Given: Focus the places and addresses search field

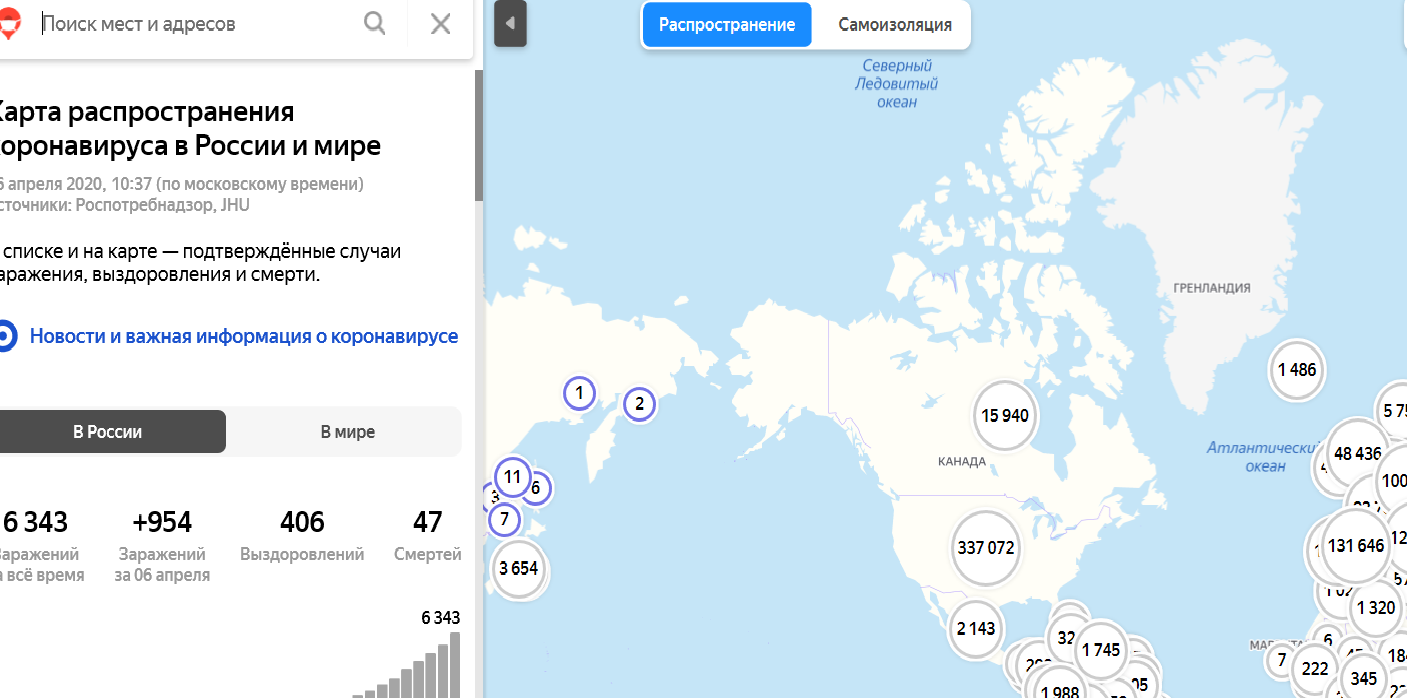Looking at the screenshot, I should coord(200,24).
